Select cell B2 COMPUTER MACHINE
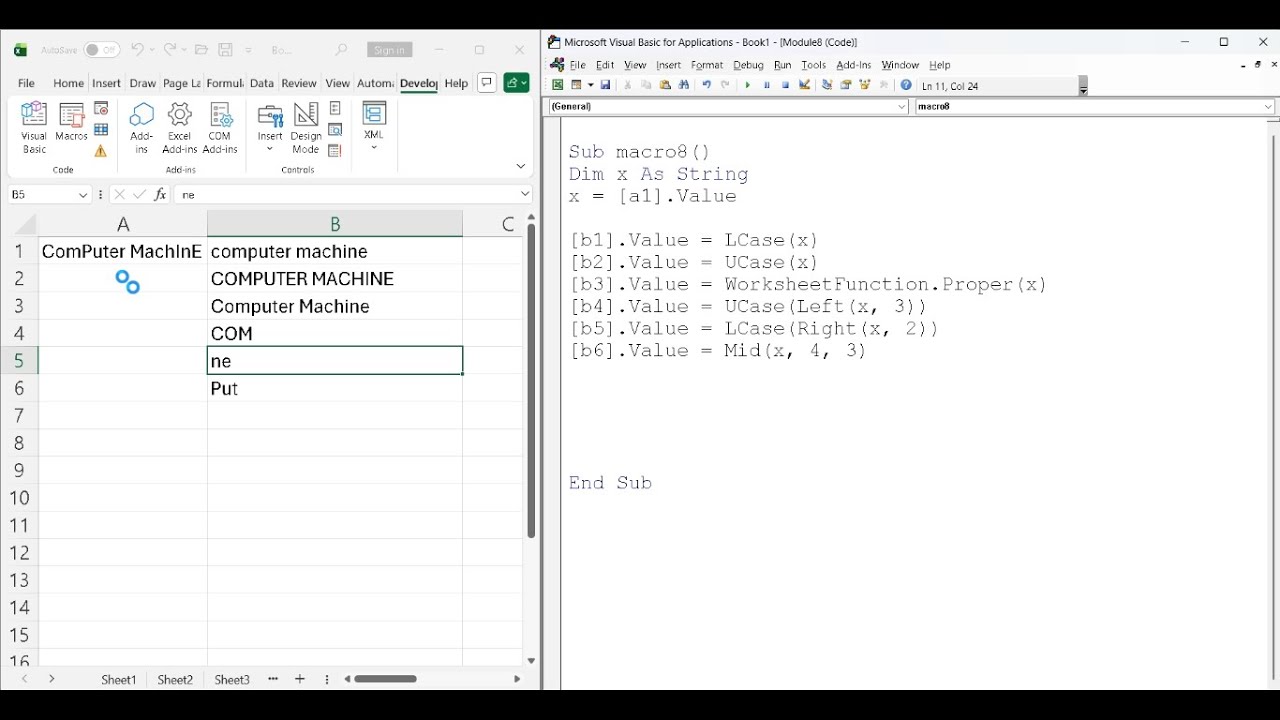Image resolution: width=1280 pixels, height=720 pixels. coord(335,279)
